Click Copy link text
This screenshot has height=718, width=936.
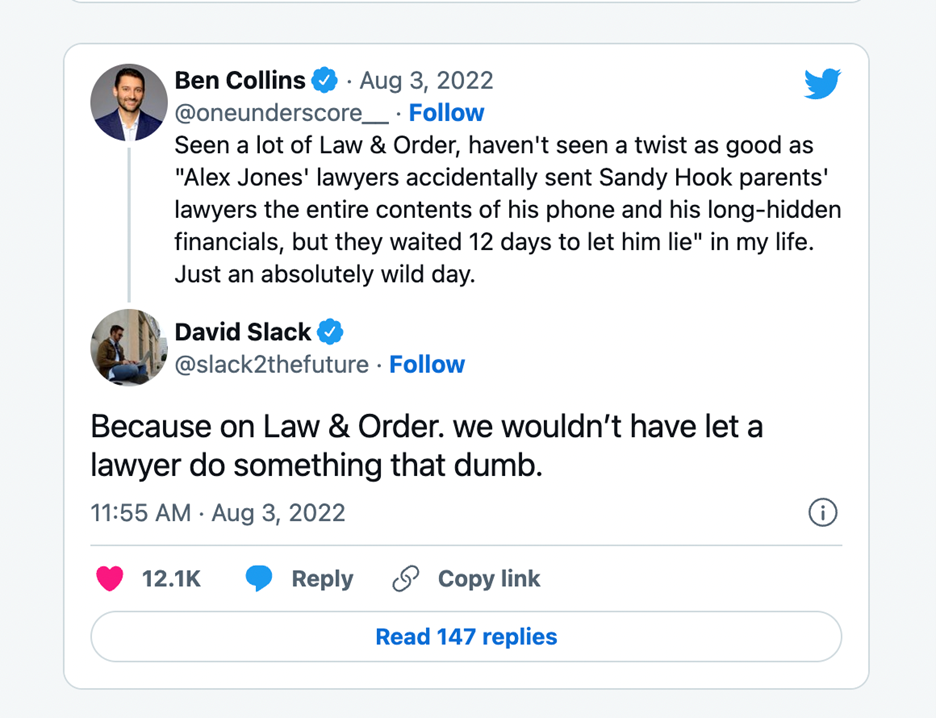489,579
